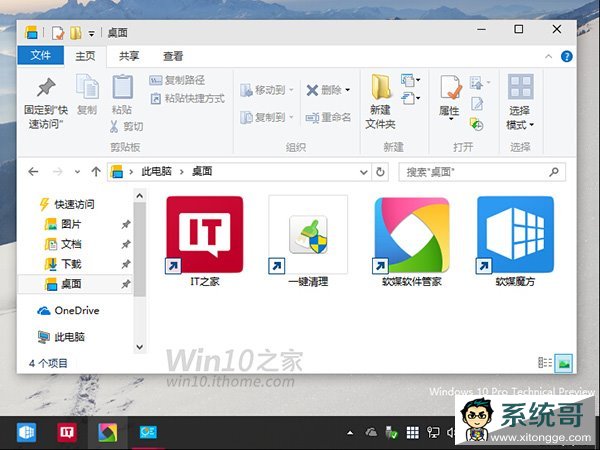Open the new item dropdown icon
Image resolution: width=600 pixels, height=450 pixels.
(410, 80)
